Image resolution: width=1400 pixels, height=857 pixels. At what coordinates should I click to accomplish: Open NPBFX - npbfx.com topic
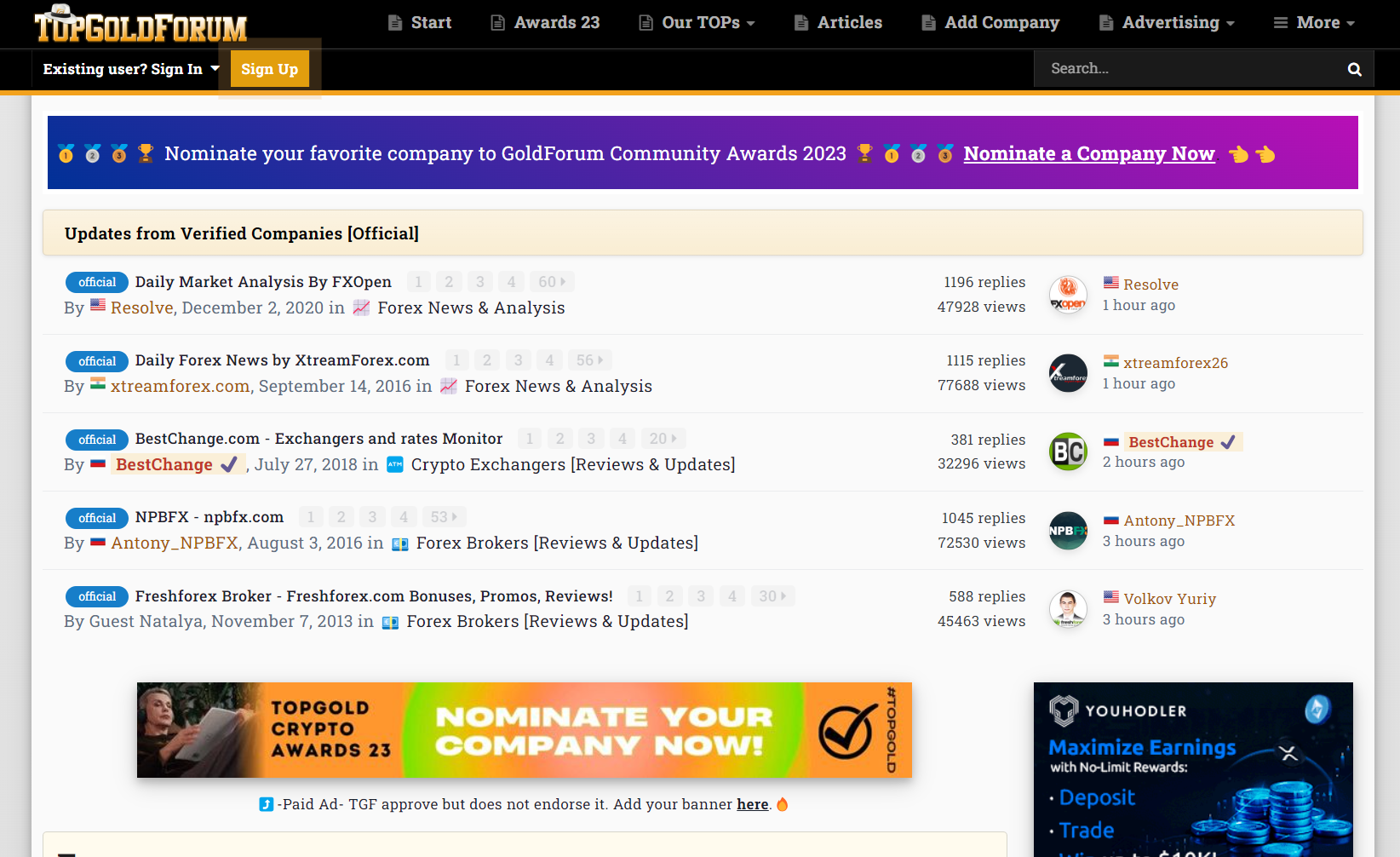(209, 517)
